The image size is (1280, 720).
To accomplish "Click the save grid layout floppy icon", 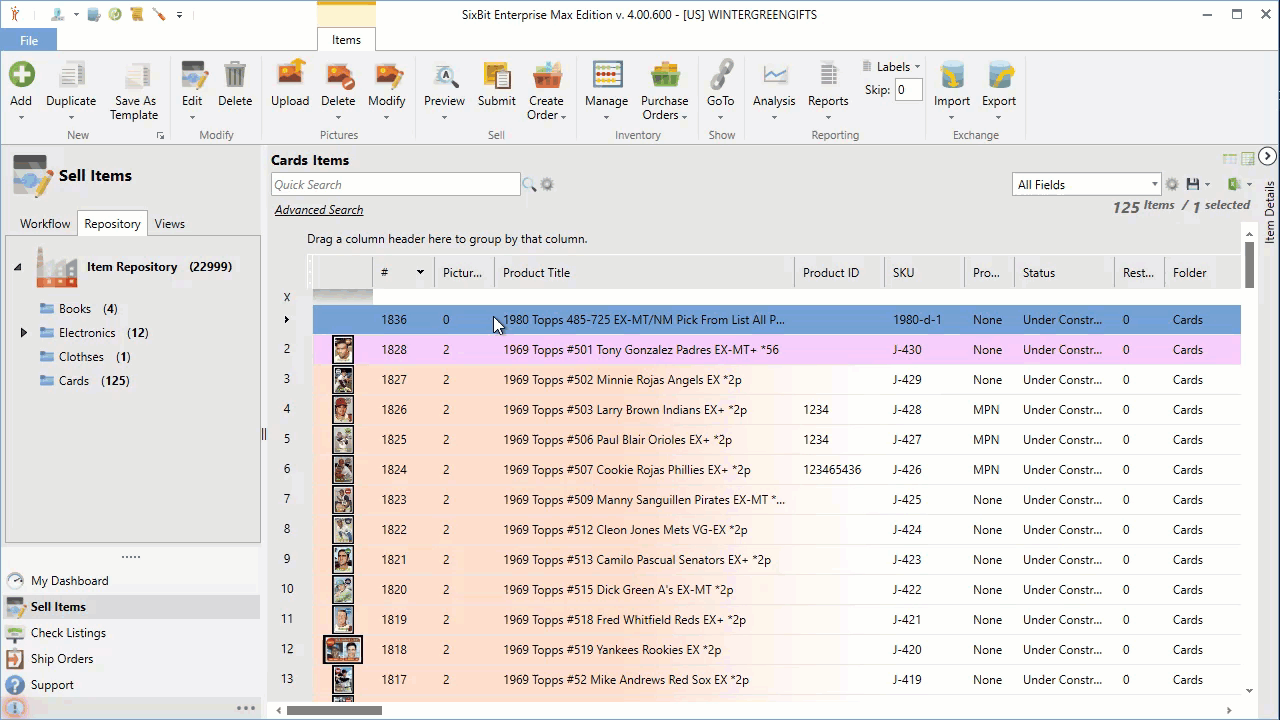I will [x=1192, y=185].
